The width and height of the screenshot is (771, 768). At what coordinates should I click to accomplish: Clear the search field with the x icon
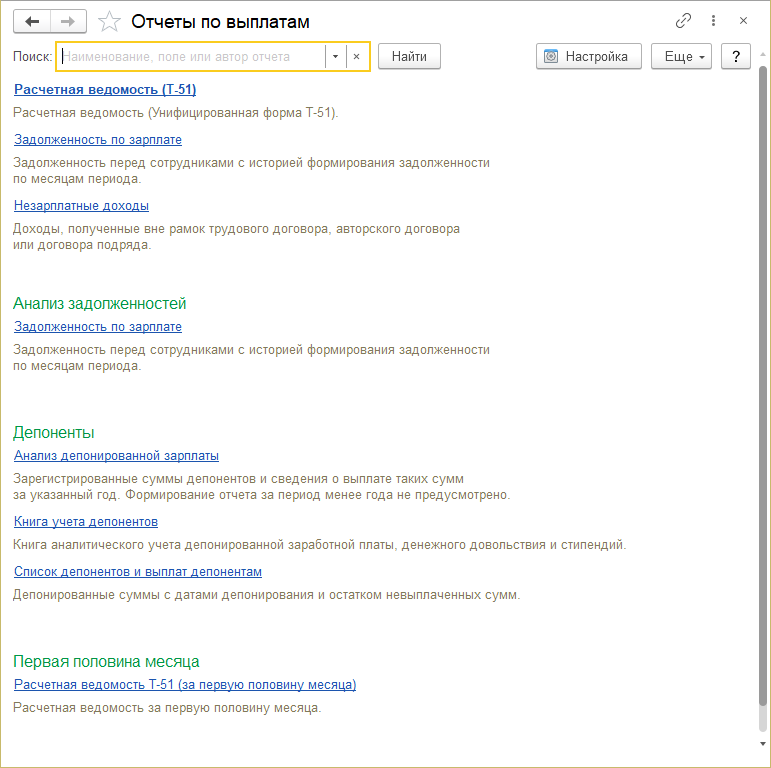click(356, 57)
